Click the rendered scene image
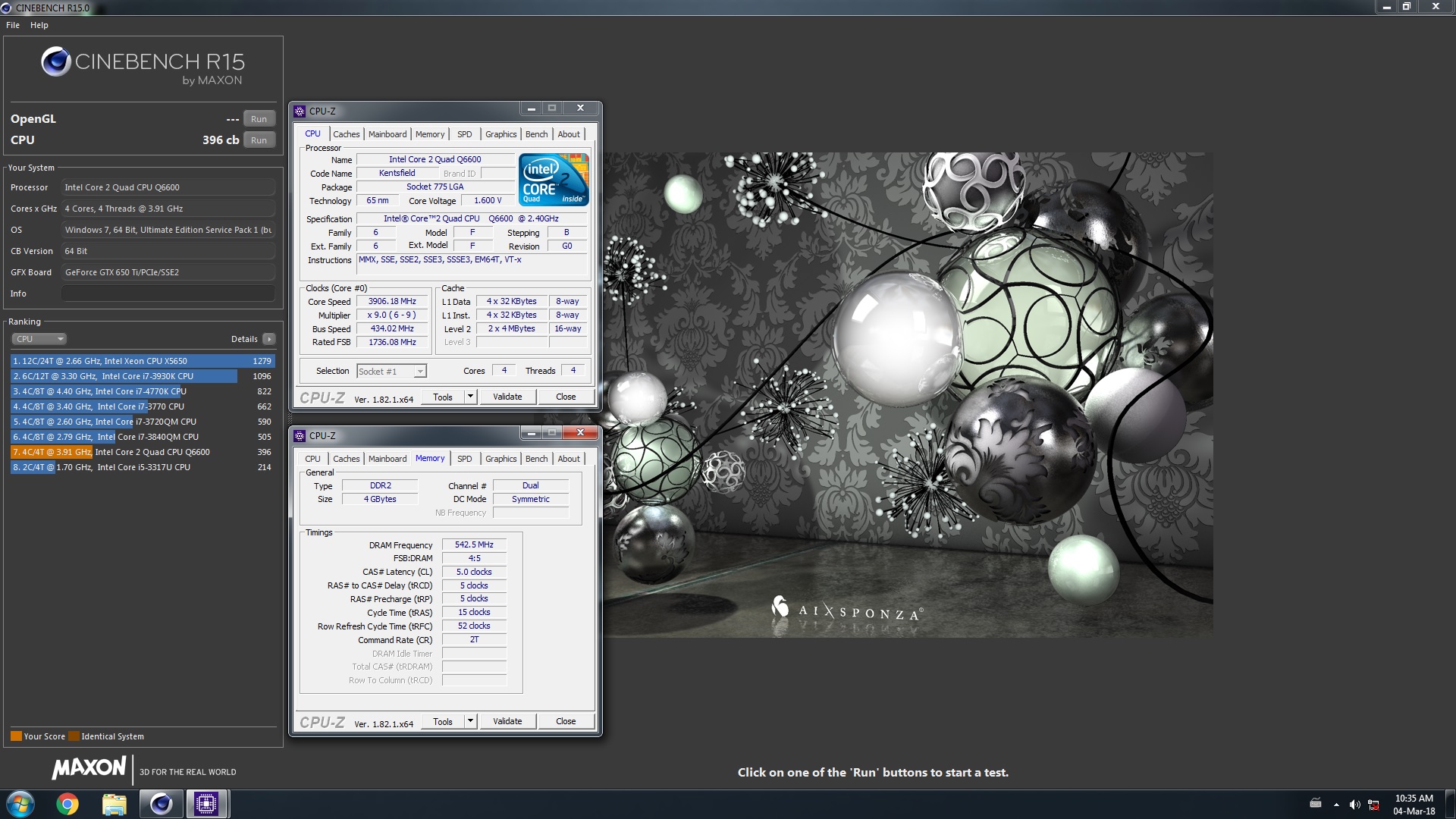 coord(908,394)
